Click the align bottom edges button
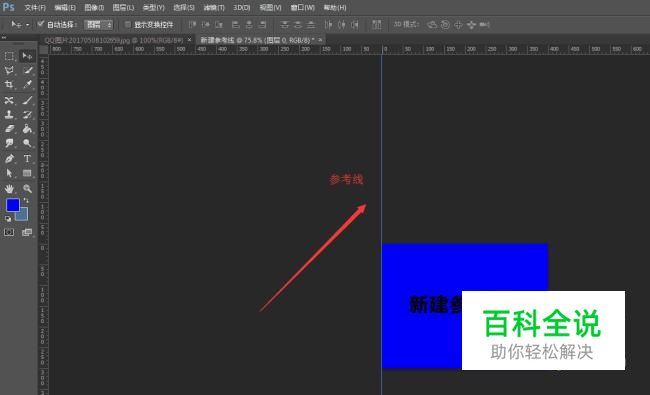 [x=219, y=25]
